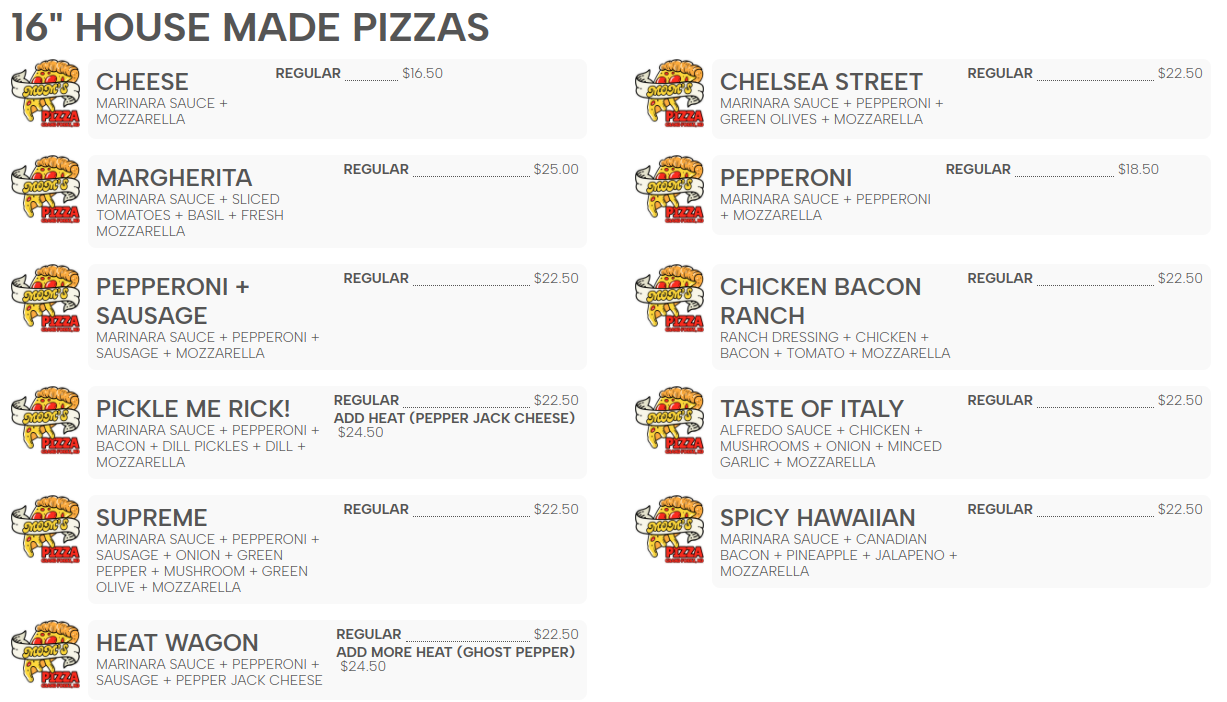Click the $18.50 Pepperoni regular price
Image resolution: width=1227 pixels, height=702 pixels.
[1138, 169]
